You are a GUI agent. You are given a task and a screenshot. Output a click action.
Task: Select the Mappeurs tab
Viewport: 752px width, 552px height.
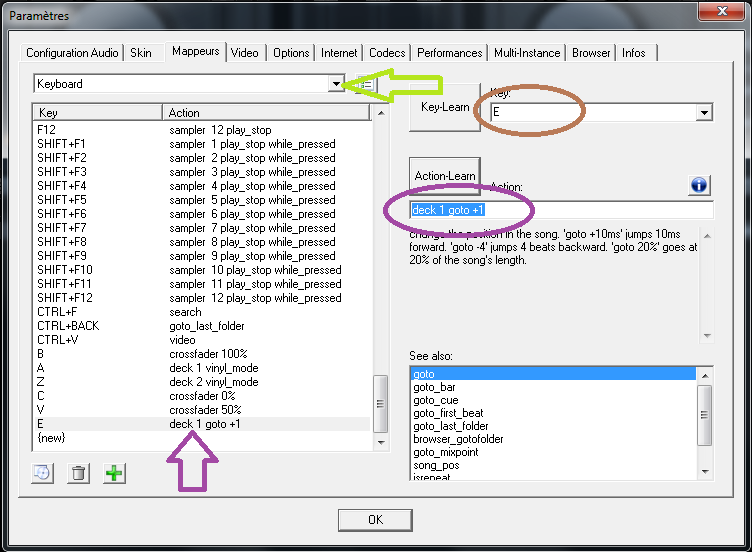pos(196,51)
